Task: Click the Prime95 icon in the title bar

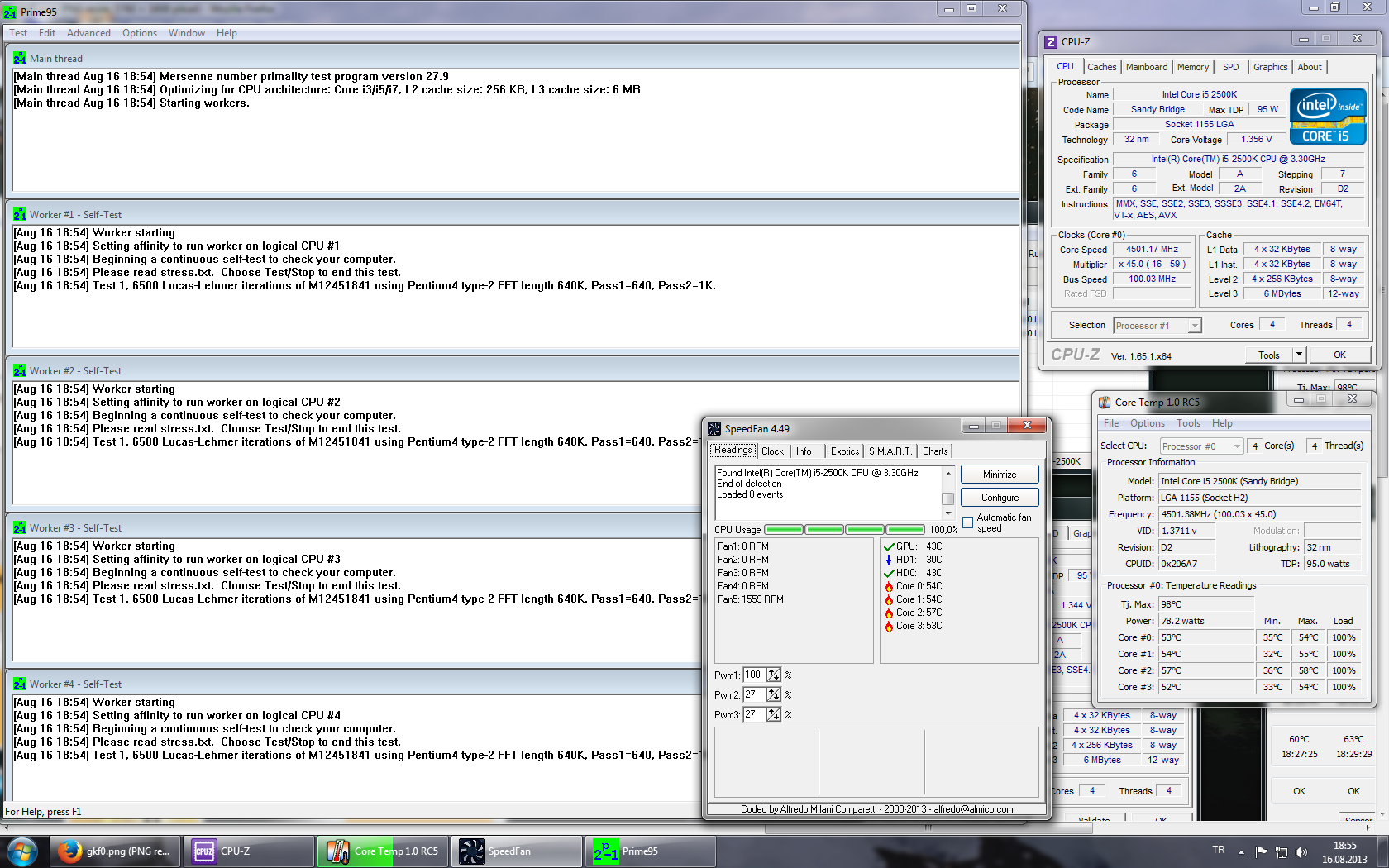Action: click(10, 12)
